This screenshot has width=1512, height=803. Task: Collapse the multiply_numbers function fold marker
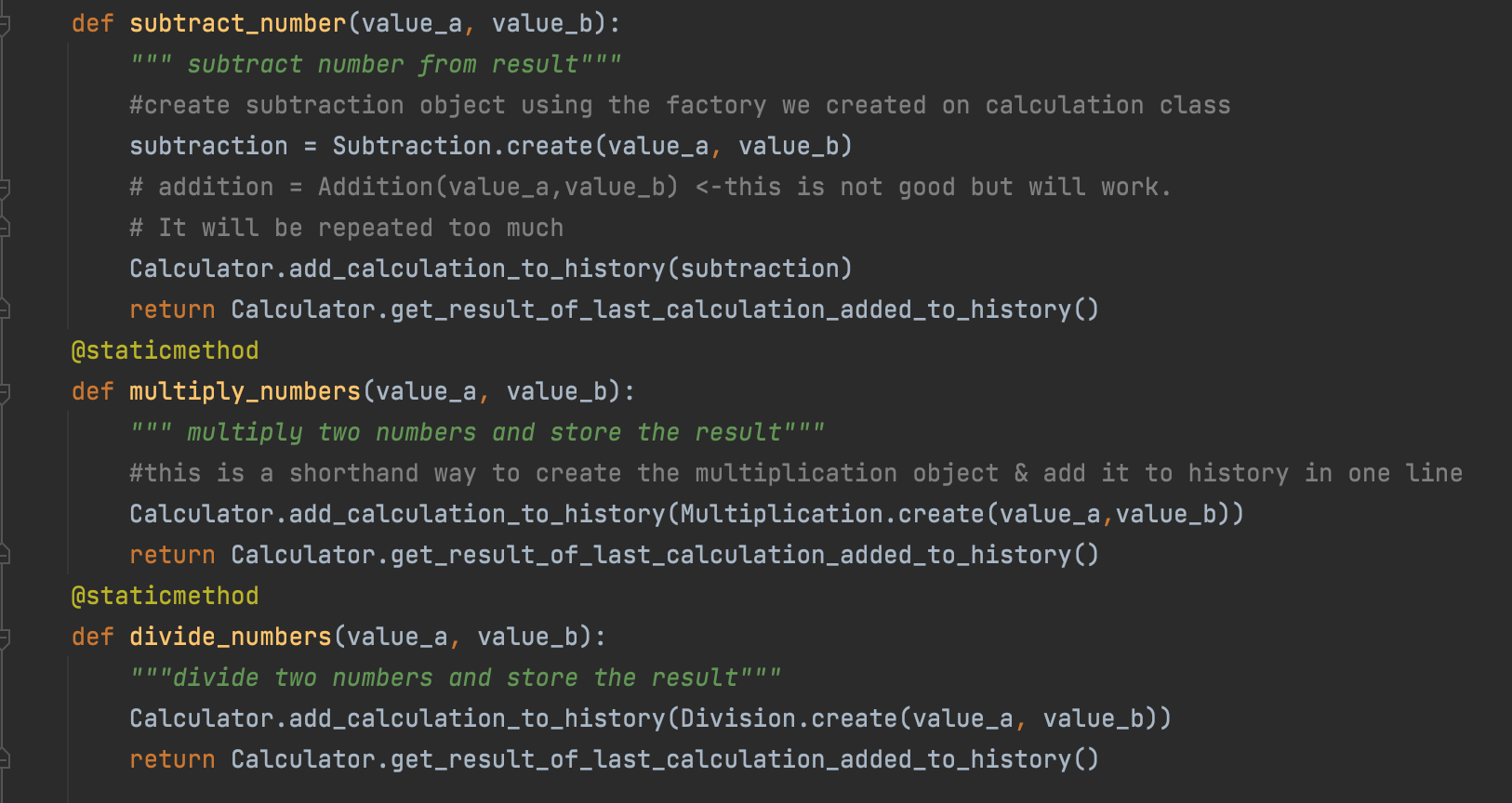[4, 392]
